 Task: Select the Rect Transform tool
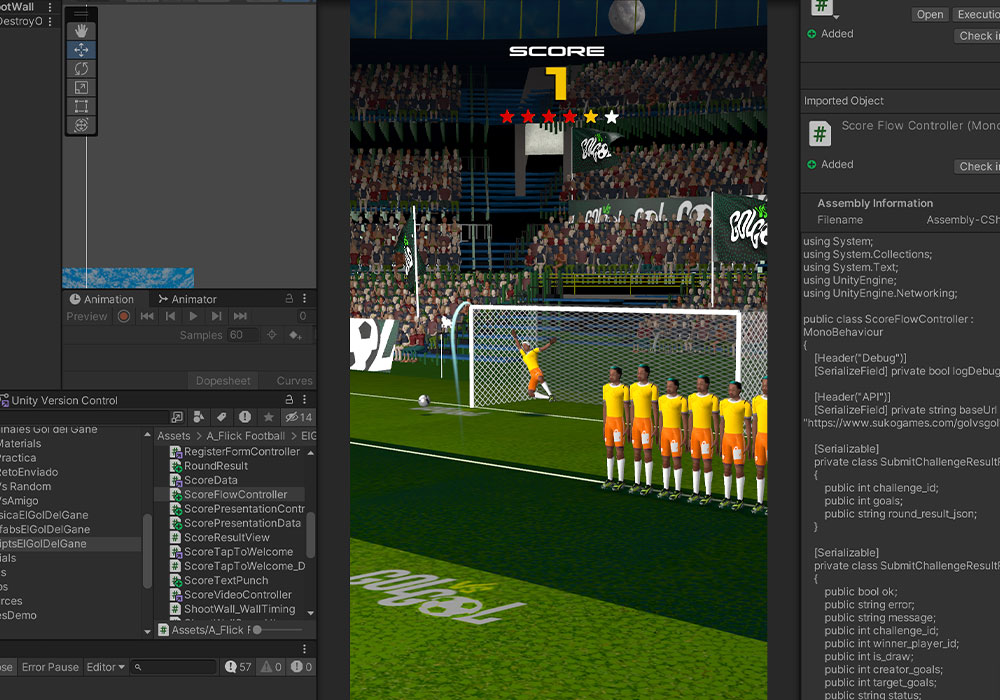(81, 105)
